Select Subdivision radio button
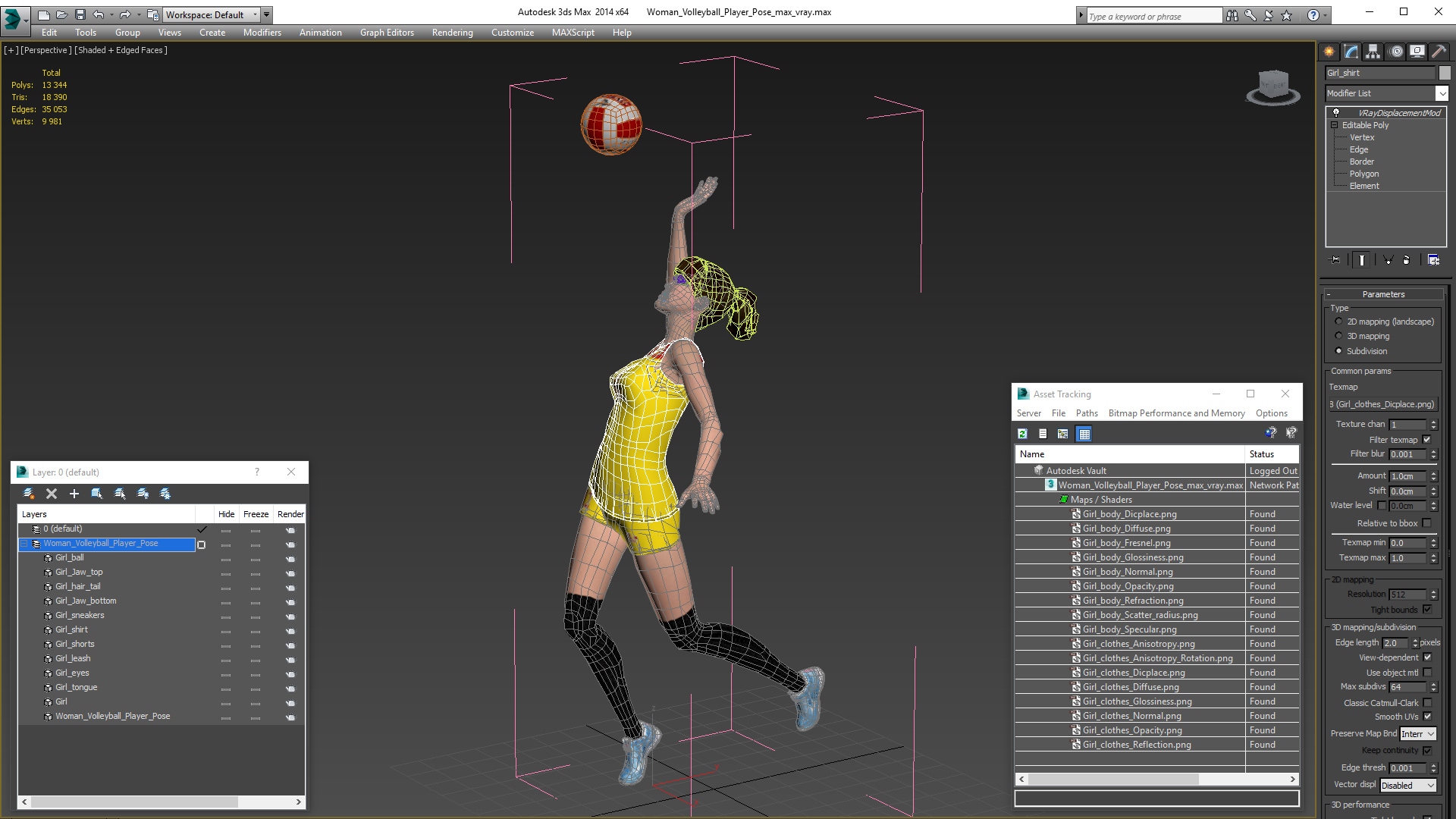 tap(1338, 351)
